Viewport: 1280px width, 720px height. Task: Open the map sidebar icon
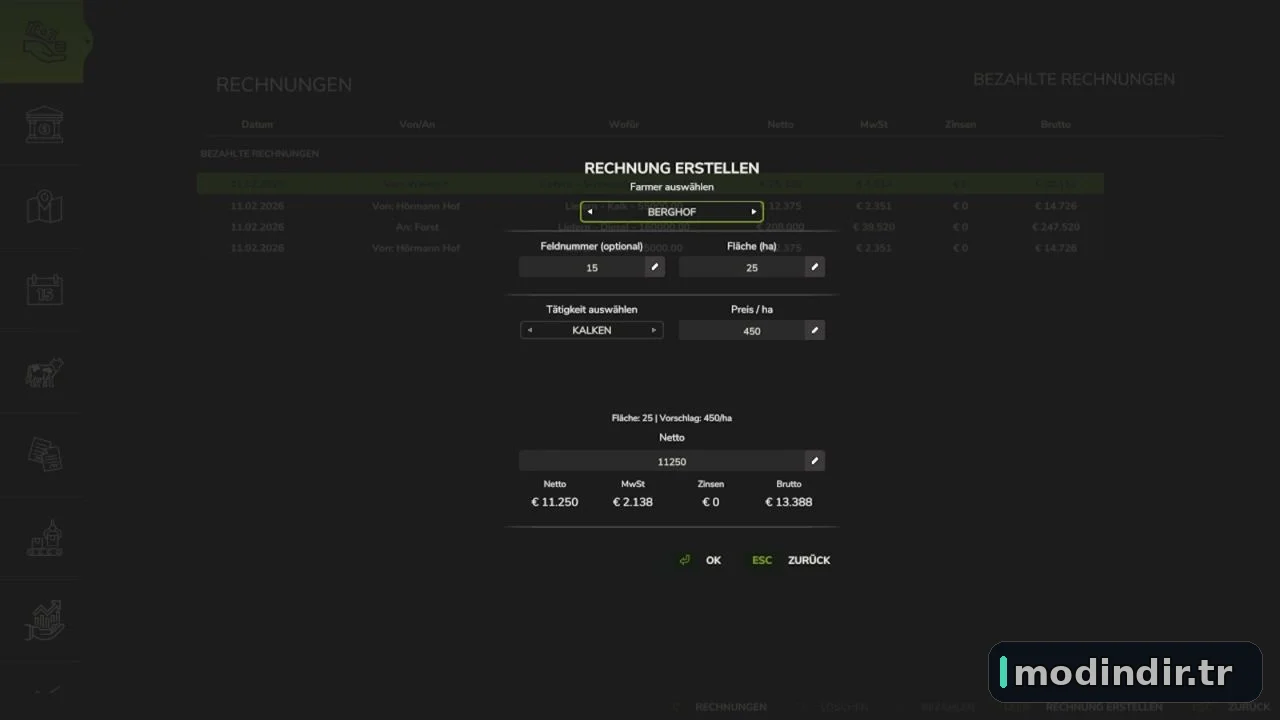(x=45, y=208)
